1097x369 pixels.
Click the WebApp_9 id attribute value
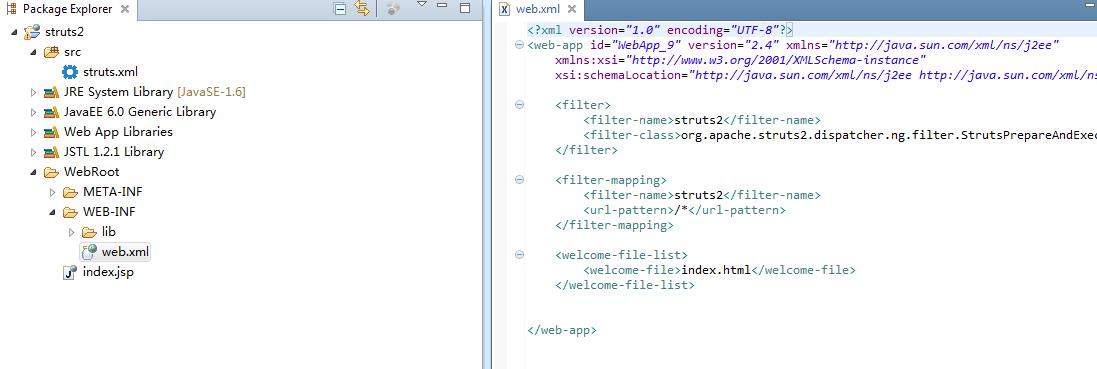(x=645, y=45)
